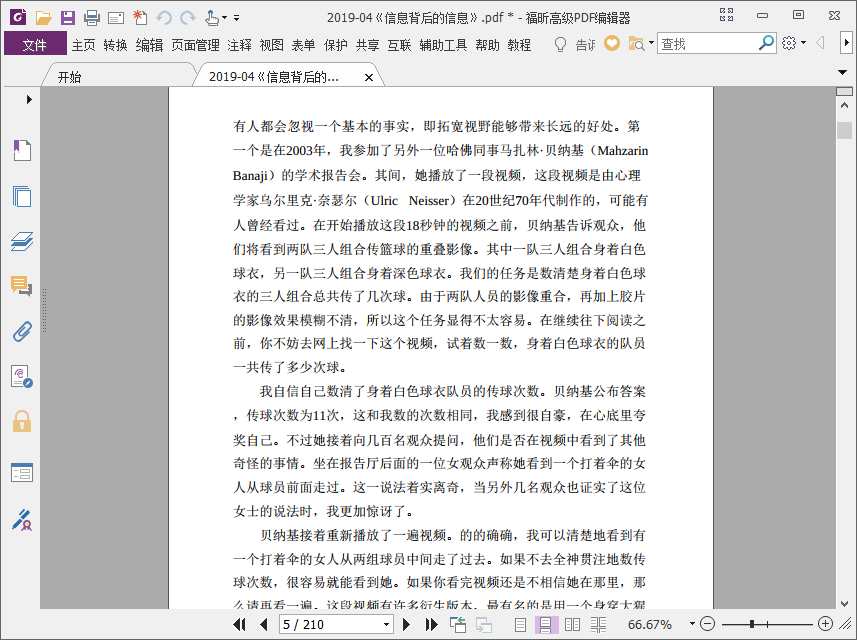This screenshot has width=857, height=640.
Task: Open a file with the folder icon
Action: pos(43,18)
